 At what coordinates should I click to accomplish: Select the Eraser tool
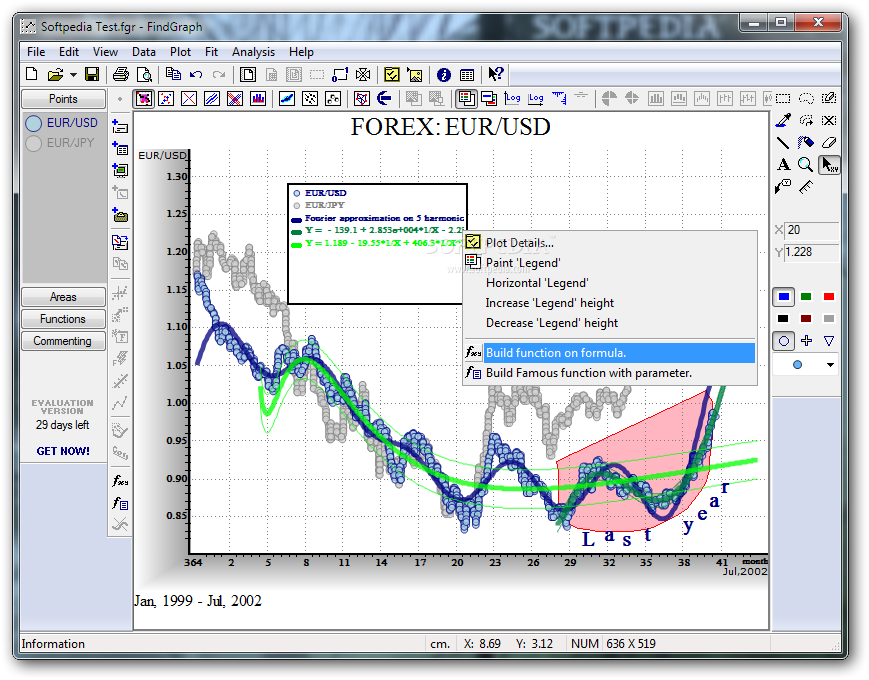(829, 142)
